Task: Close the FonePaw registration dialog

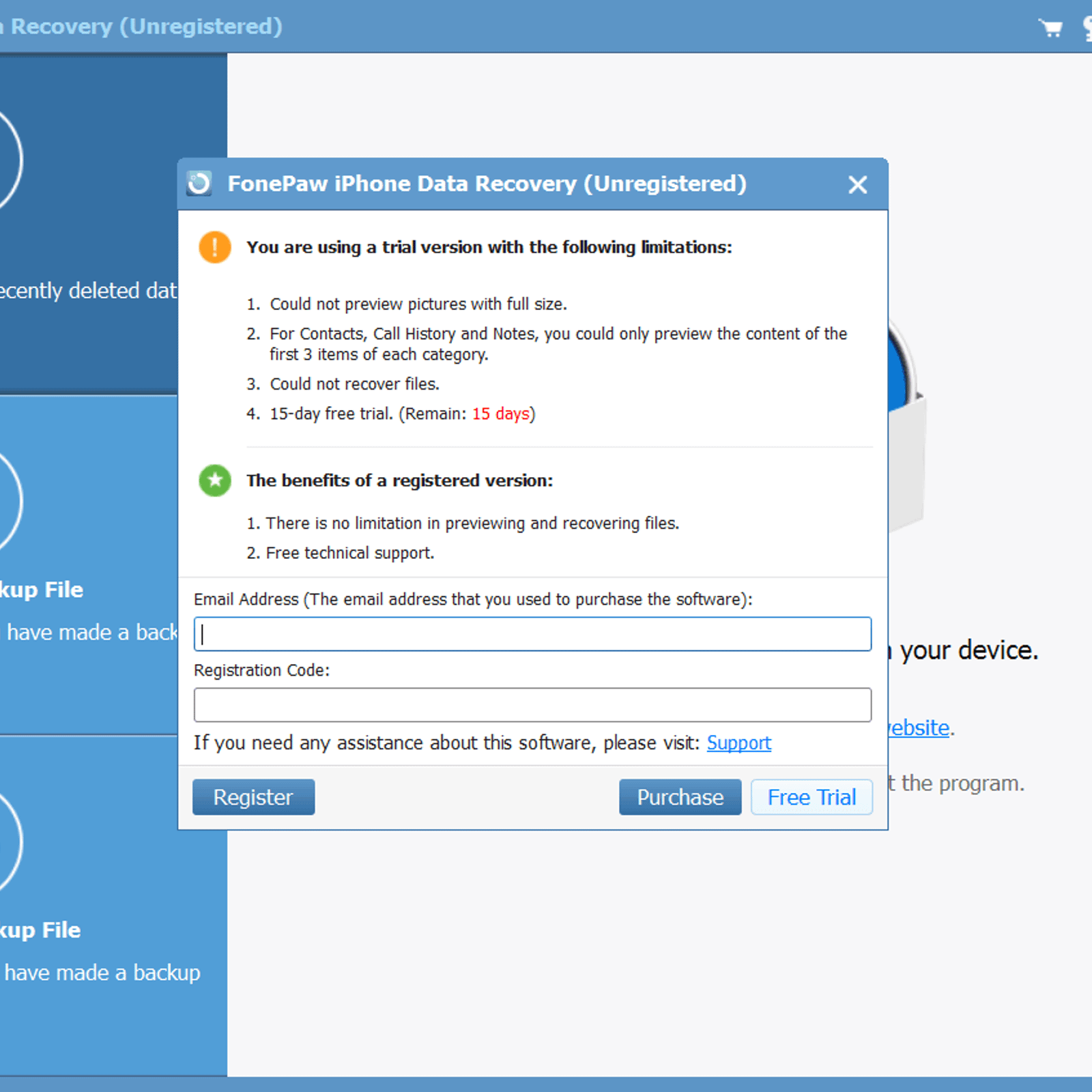Action: pyautogui.click(x=858, y=184)
